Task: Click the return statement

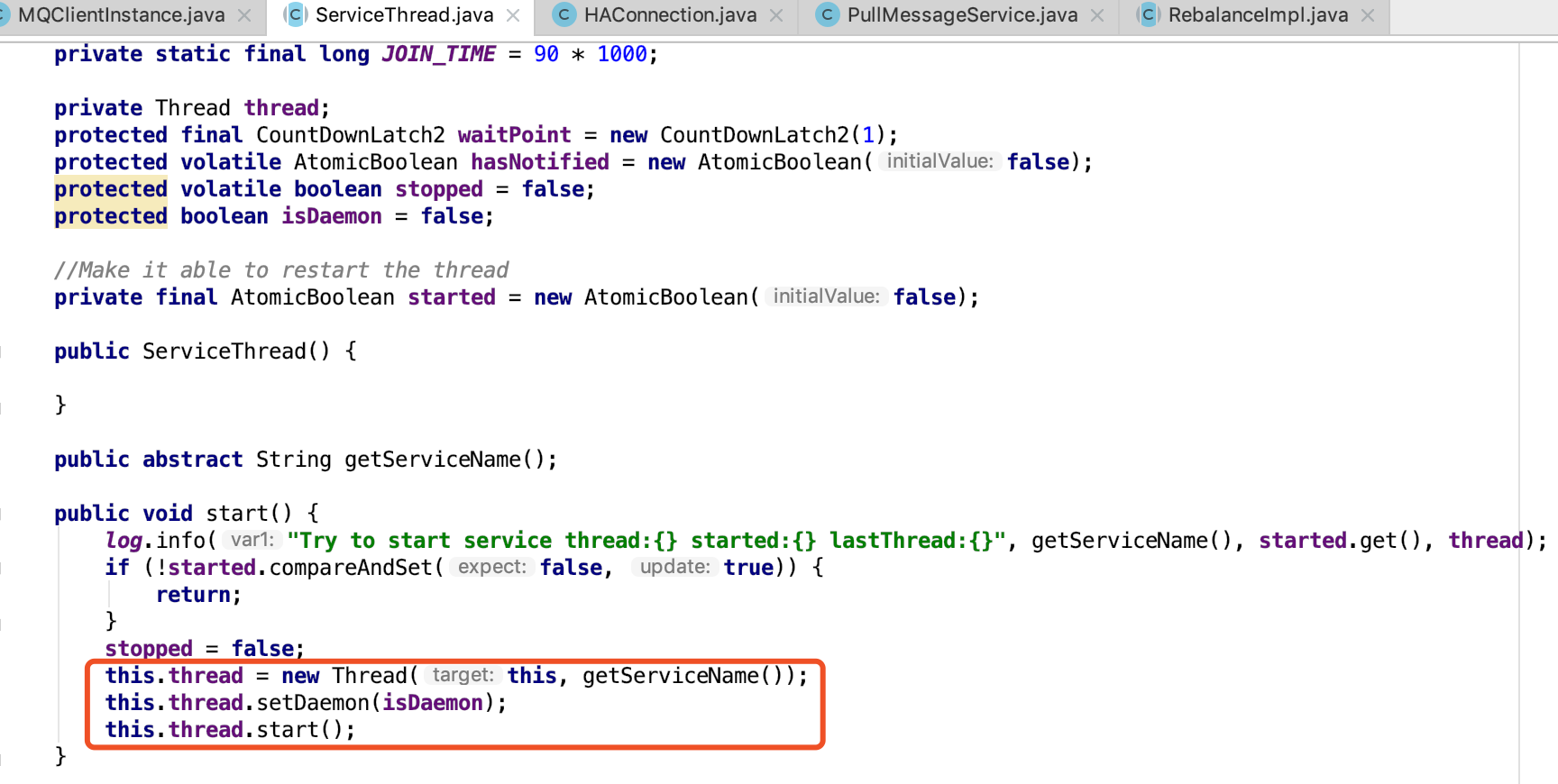Action: (x=198, y=595)
